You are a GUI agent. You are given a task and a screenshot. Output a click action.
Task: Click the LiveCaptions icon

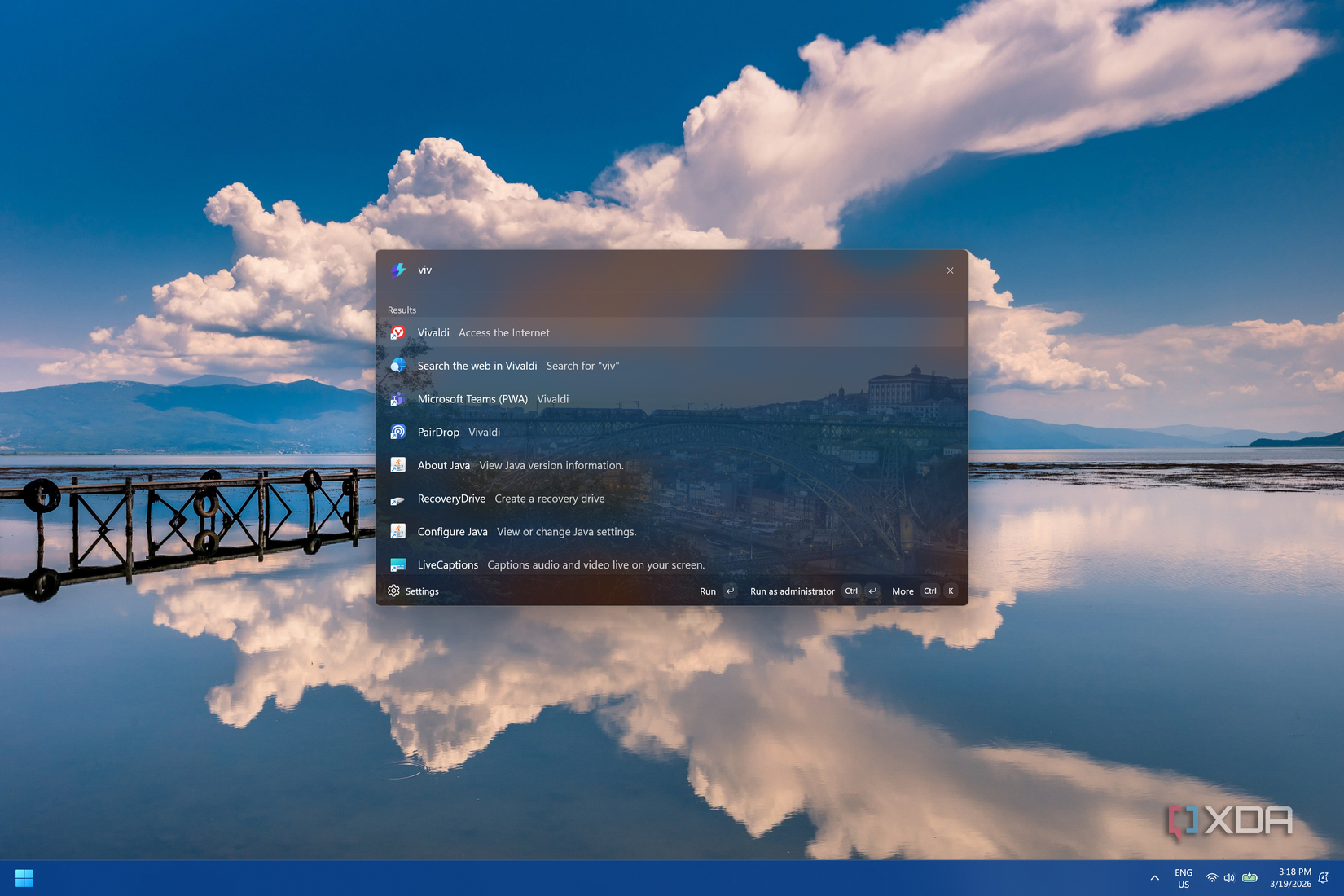[397, 564]
